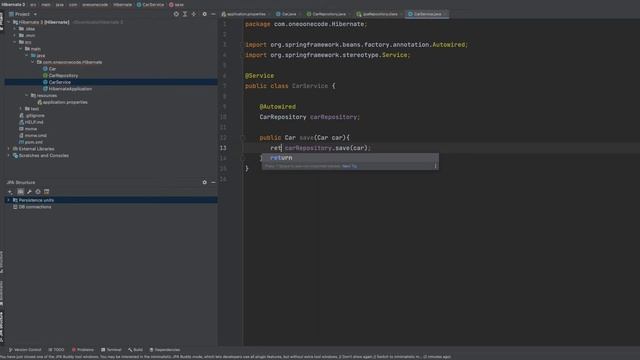Open the TODO tool window

point(56,350)
